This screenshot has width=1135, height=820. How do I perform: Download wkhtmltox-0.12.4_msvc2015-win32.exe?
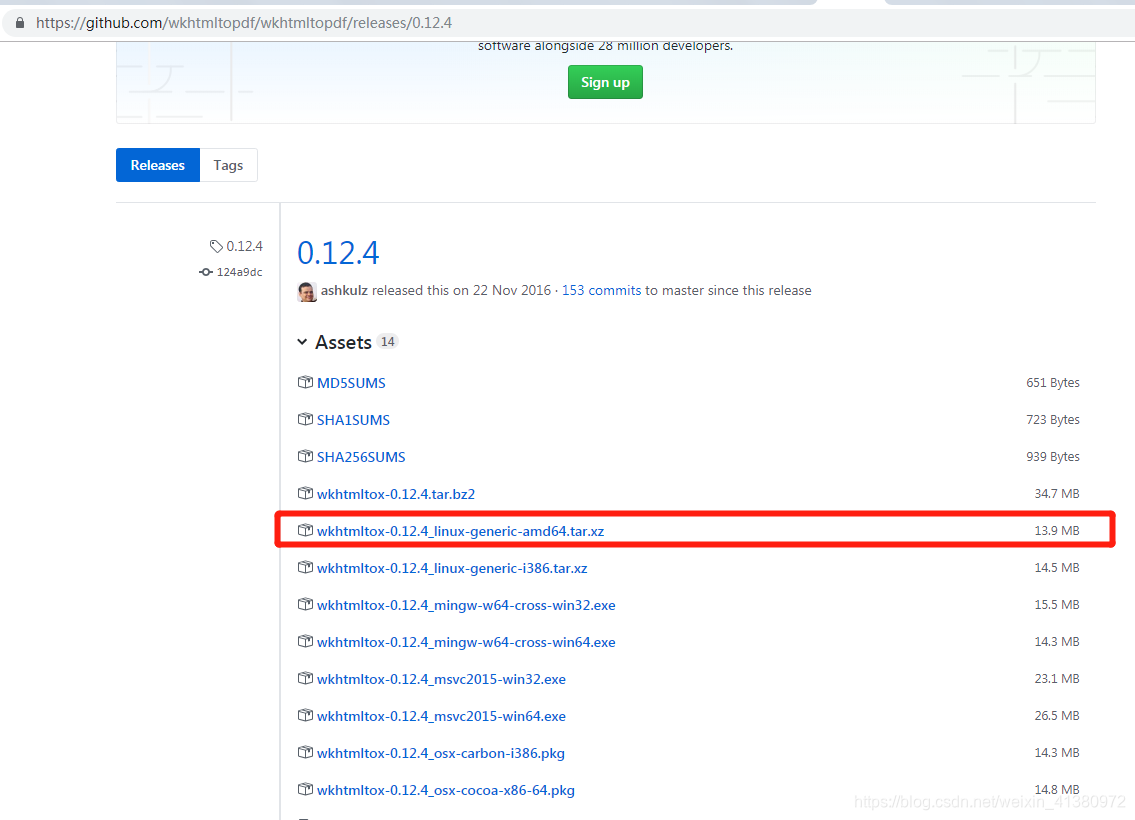(442, 679)
